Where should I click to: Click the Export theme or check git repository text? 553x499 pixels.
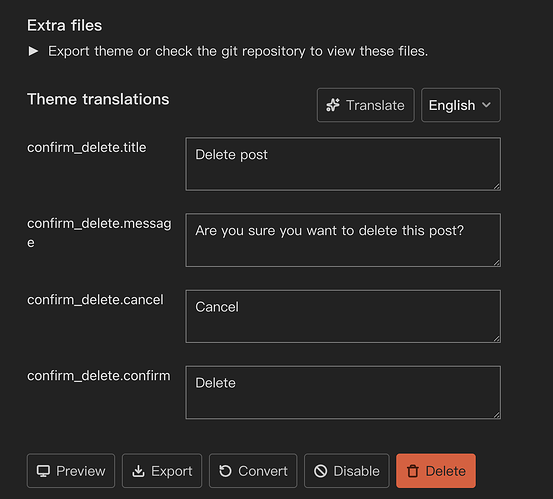coord(238,51)
